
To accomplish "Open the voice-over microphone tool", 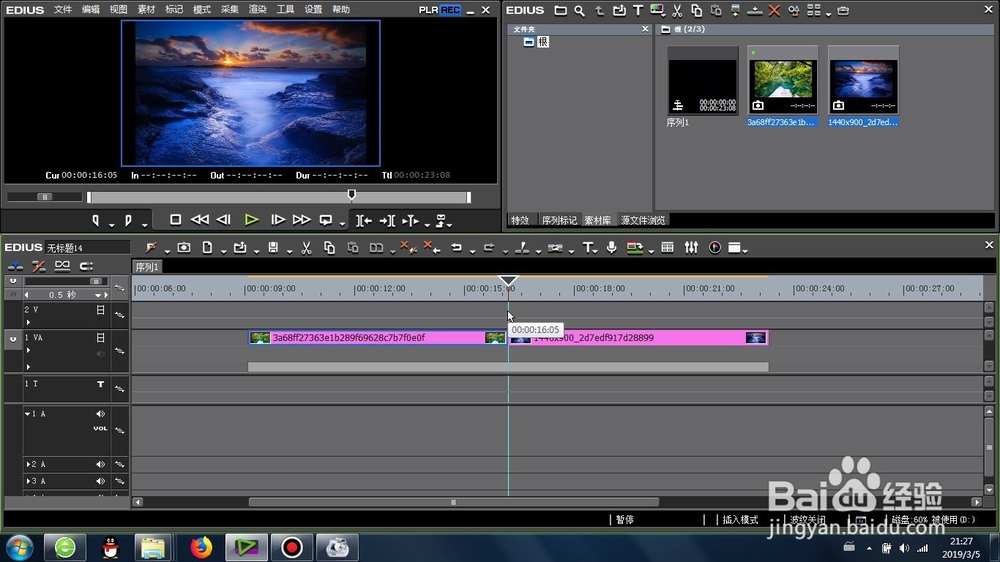I will (611, 248).
